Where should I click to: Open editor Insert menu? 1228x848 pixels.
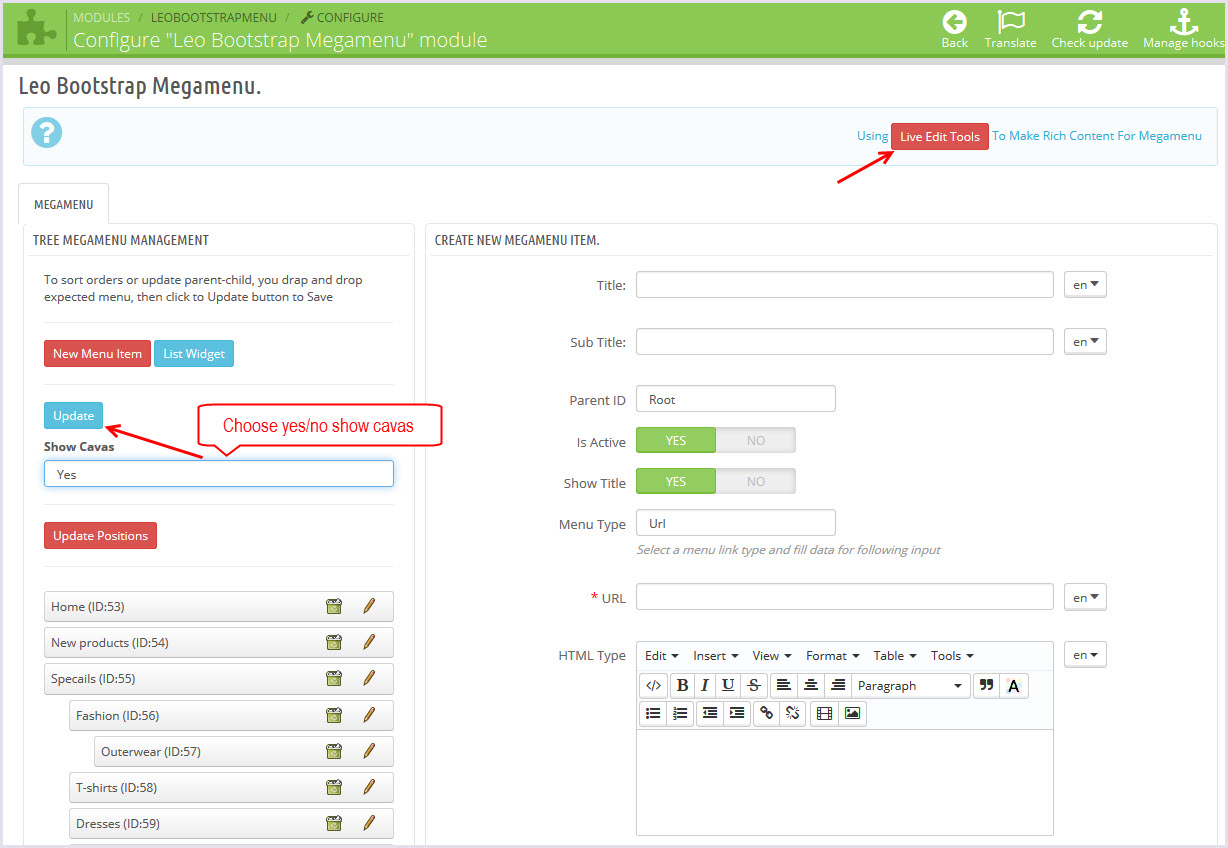(715, 656)
